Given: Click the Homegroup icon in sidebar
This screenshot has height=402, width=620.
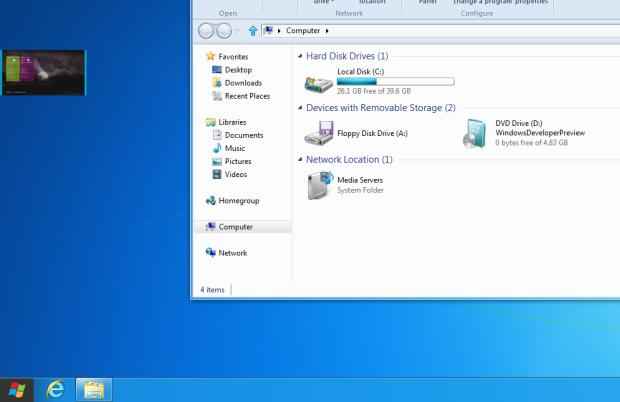Looking at the screenshot, I should click(x=211, y=200).
